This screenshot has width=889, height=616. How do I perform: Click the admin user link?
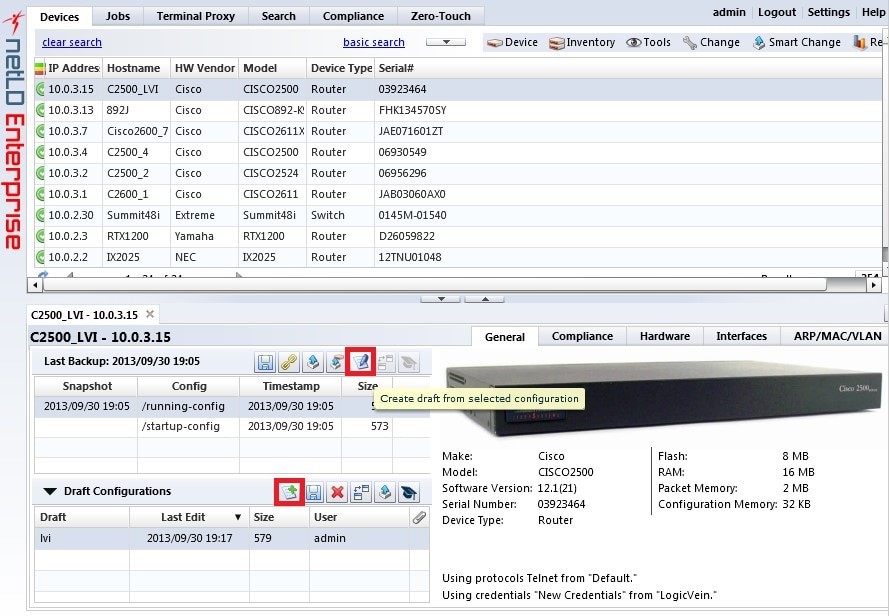pyautogui.click(x=729, y=12)
